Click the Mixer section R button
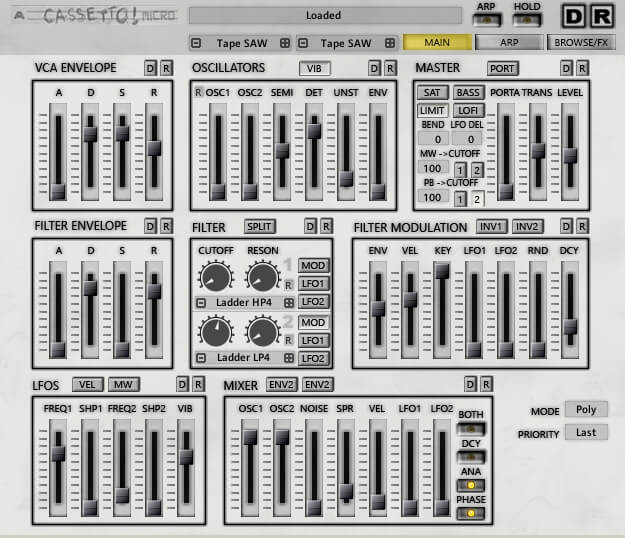 (x=486, y=385)
